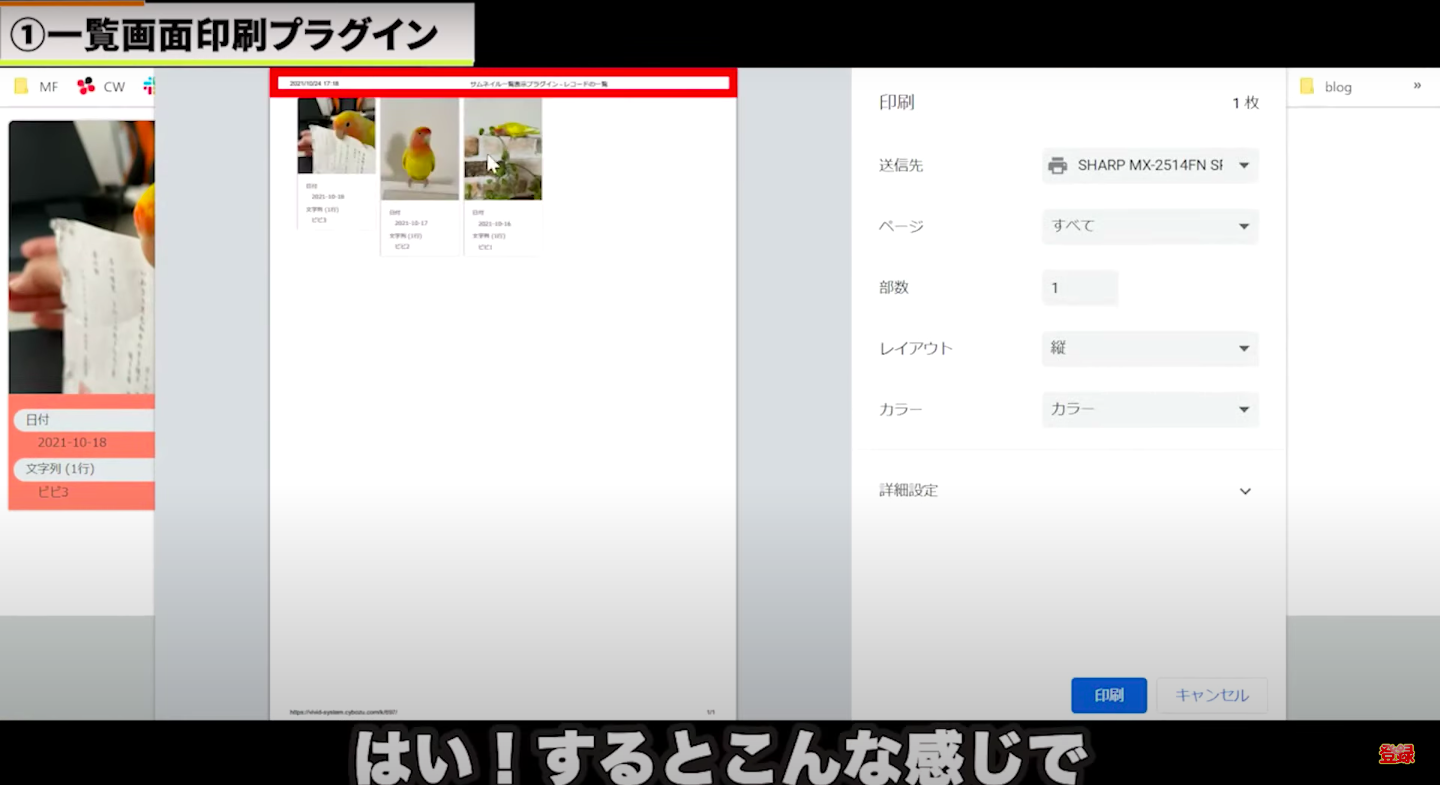The width and height of the screenshot is (1440, 785).
Task: Open the blog bookmark folder
Action: coord(1326,87)
